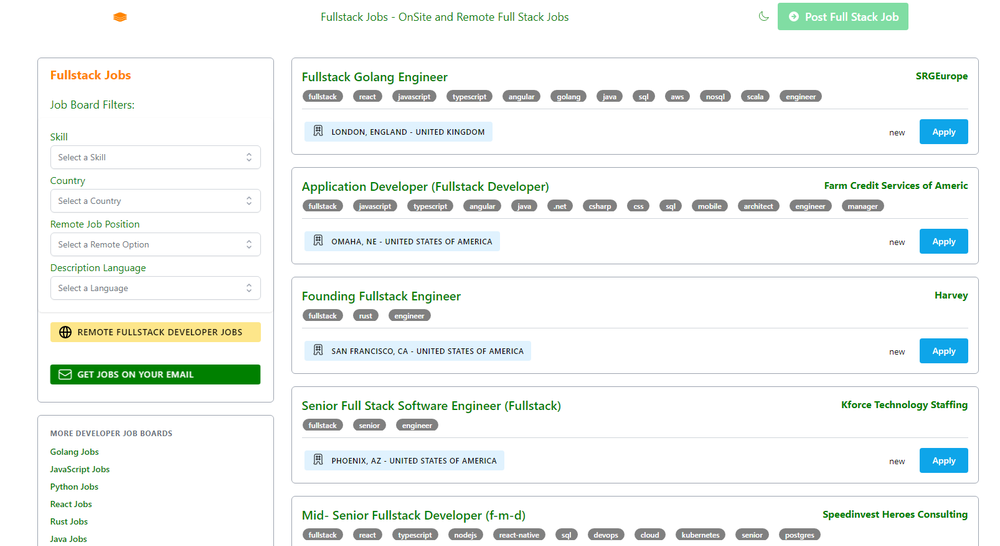This screenshot has width=1000, height=546.
Task: Open the Founding Fullstack Engineer job title
Action: click(x=381, y=297)
